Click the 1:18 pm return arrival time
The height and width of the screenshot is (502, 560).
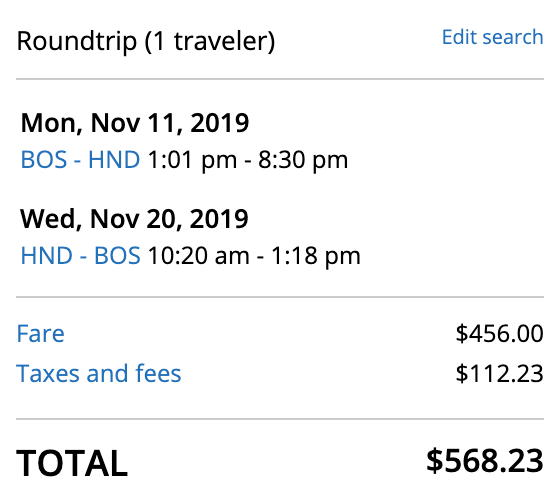316,256
